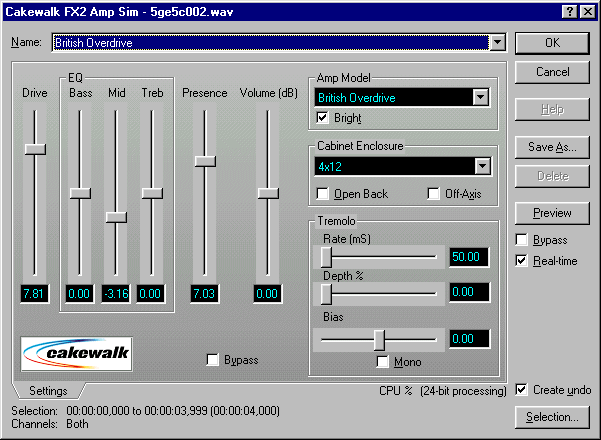Toggle the Bright checkbox
The height and width of the screenshot is (440, 601).
322,117
